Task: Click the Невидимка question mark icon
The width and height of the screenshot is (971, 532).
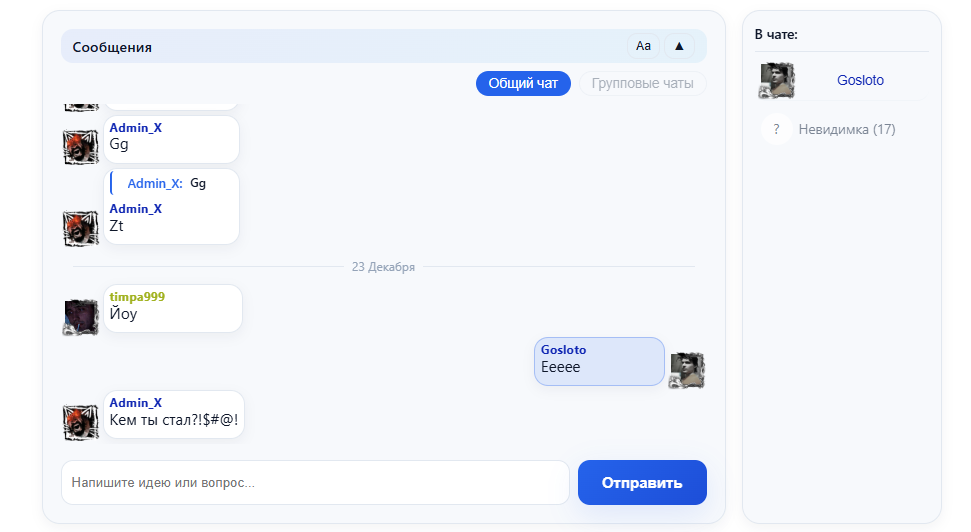Action: (x=776, y=129)
